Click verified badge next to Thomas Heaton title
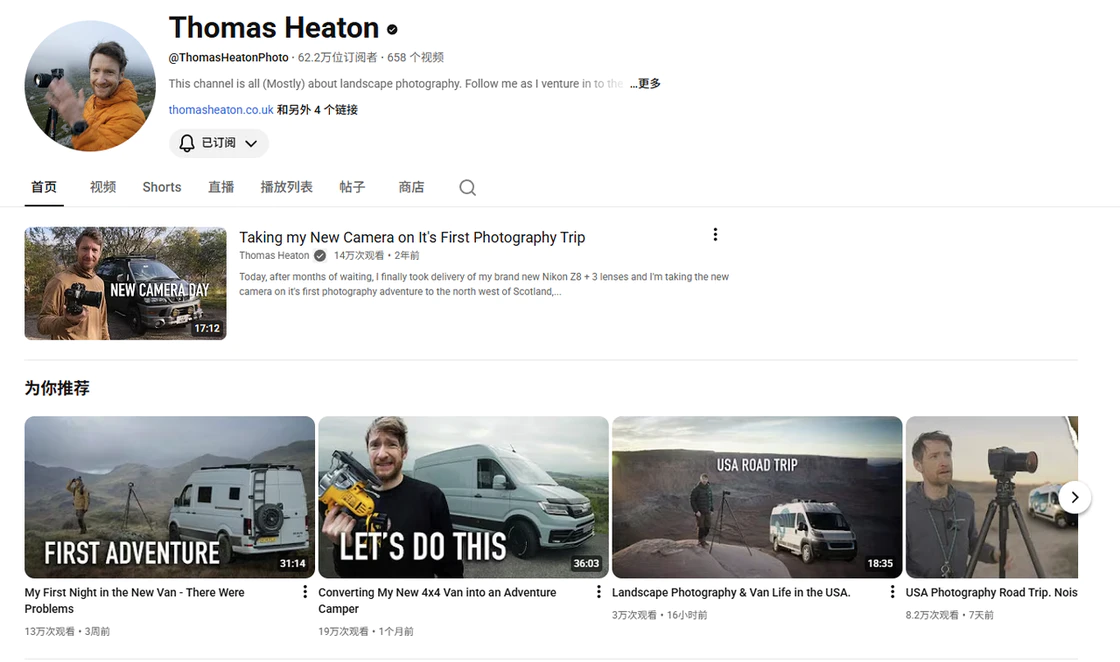This screenshot has width=1120, height=662. pyautogui.click(x=392, y=29)
